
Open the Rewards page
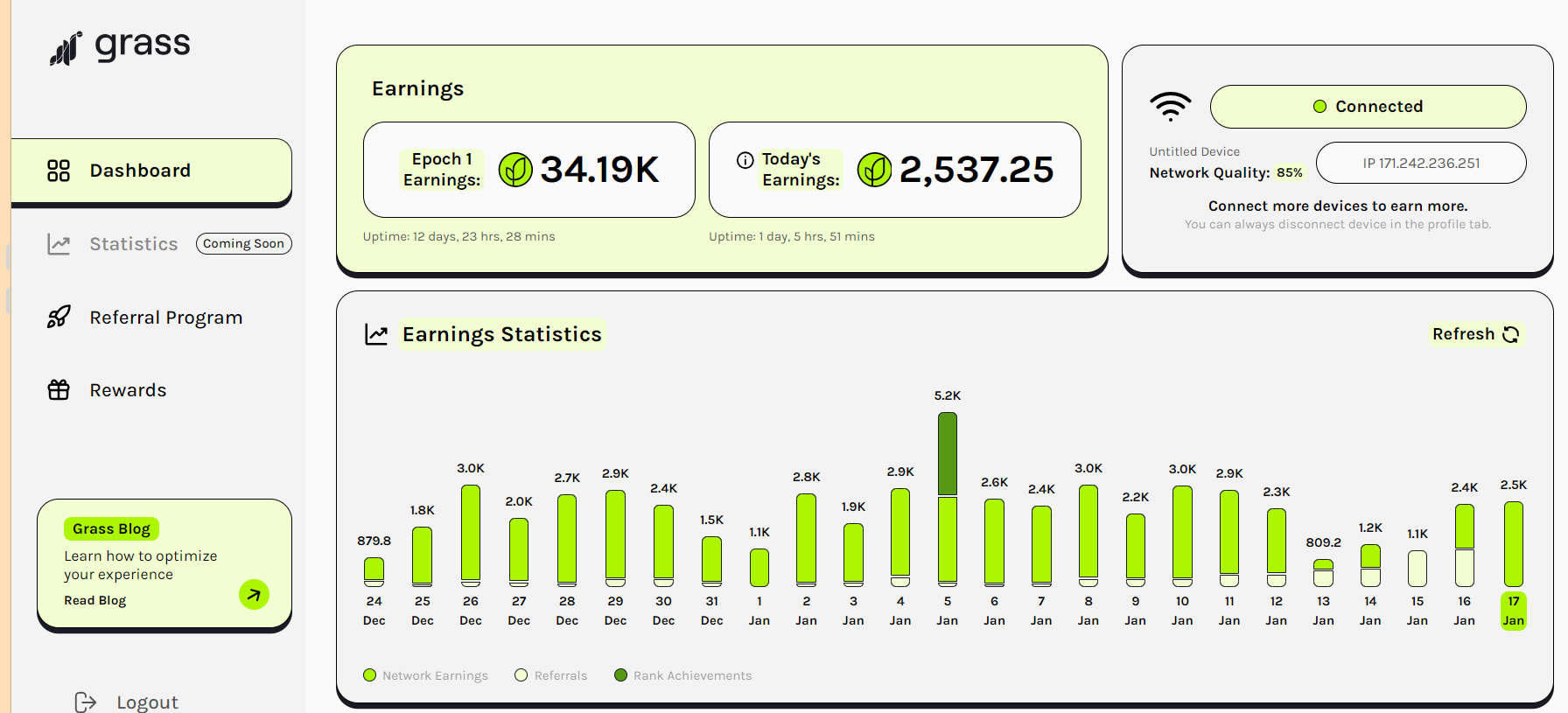click(x=128, y=390)
